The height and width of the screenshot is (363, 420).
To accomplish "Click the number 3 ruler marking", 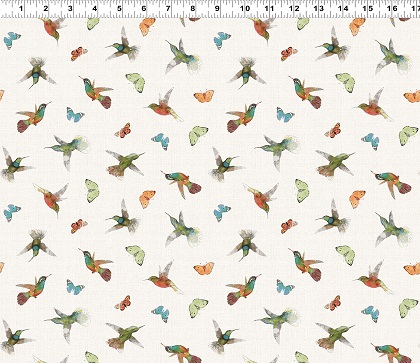I will point(70,8).
